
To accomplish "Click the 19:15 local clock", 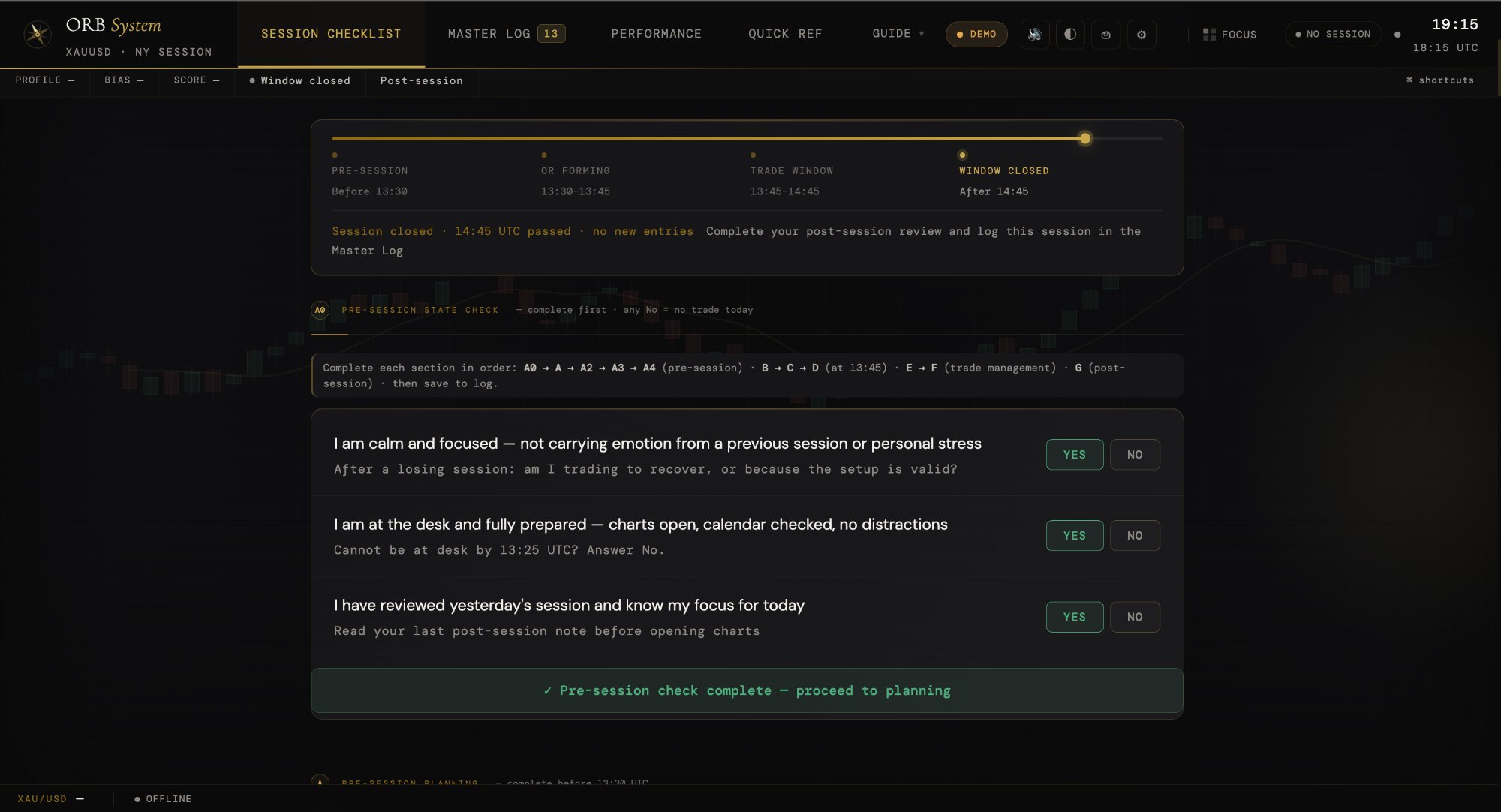I will point(1454,25).
